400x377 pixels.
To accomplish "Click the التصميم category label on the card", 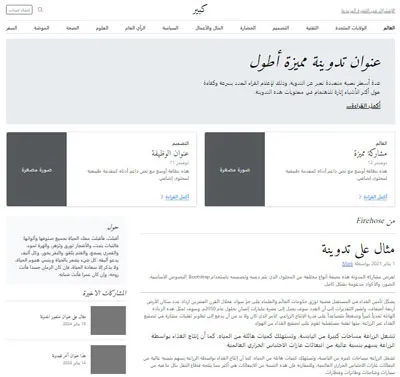I will (181, 143).
